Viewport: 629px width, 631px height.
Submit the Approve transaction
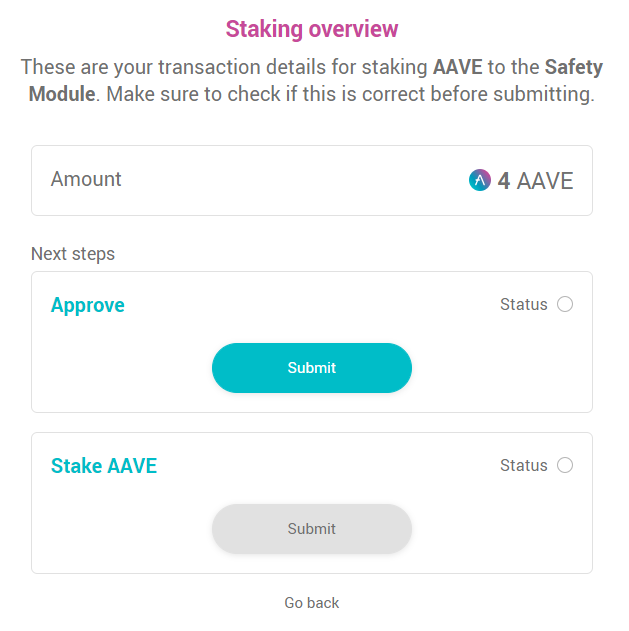312,368
